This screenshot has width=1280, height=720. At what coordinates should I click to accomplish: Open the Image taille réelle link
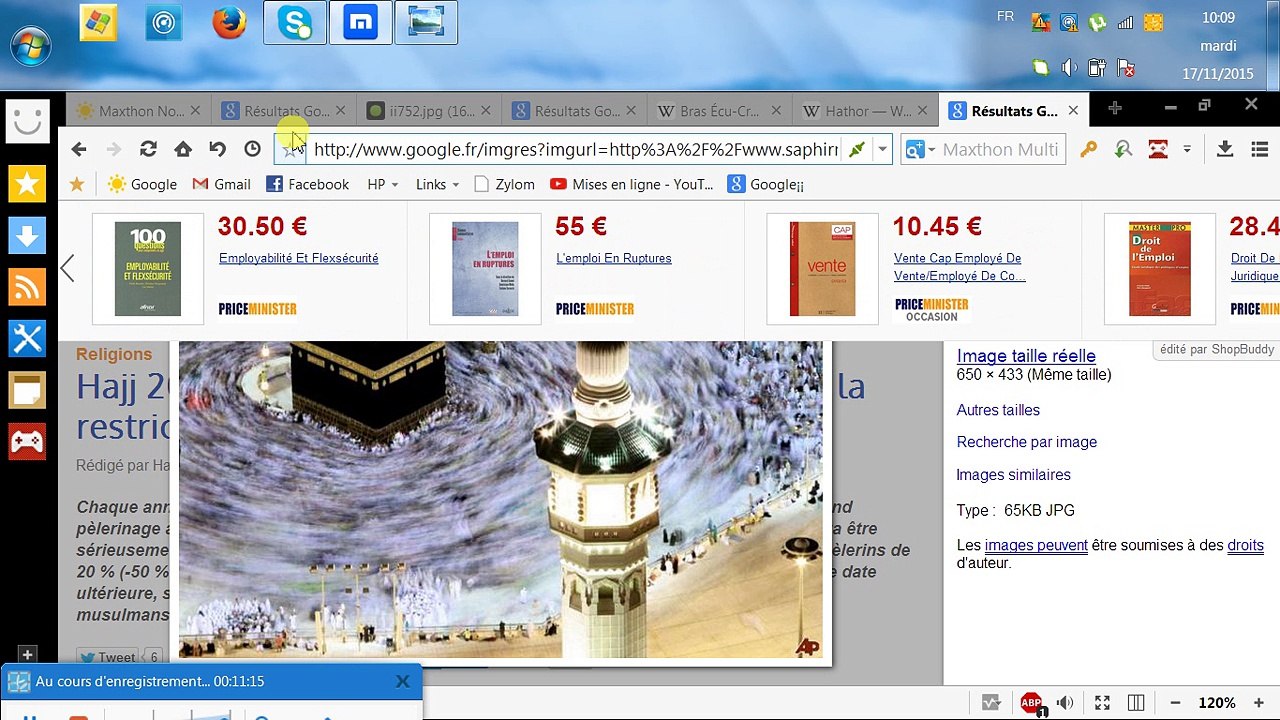pyautogui.click(x=1026, y=356)
